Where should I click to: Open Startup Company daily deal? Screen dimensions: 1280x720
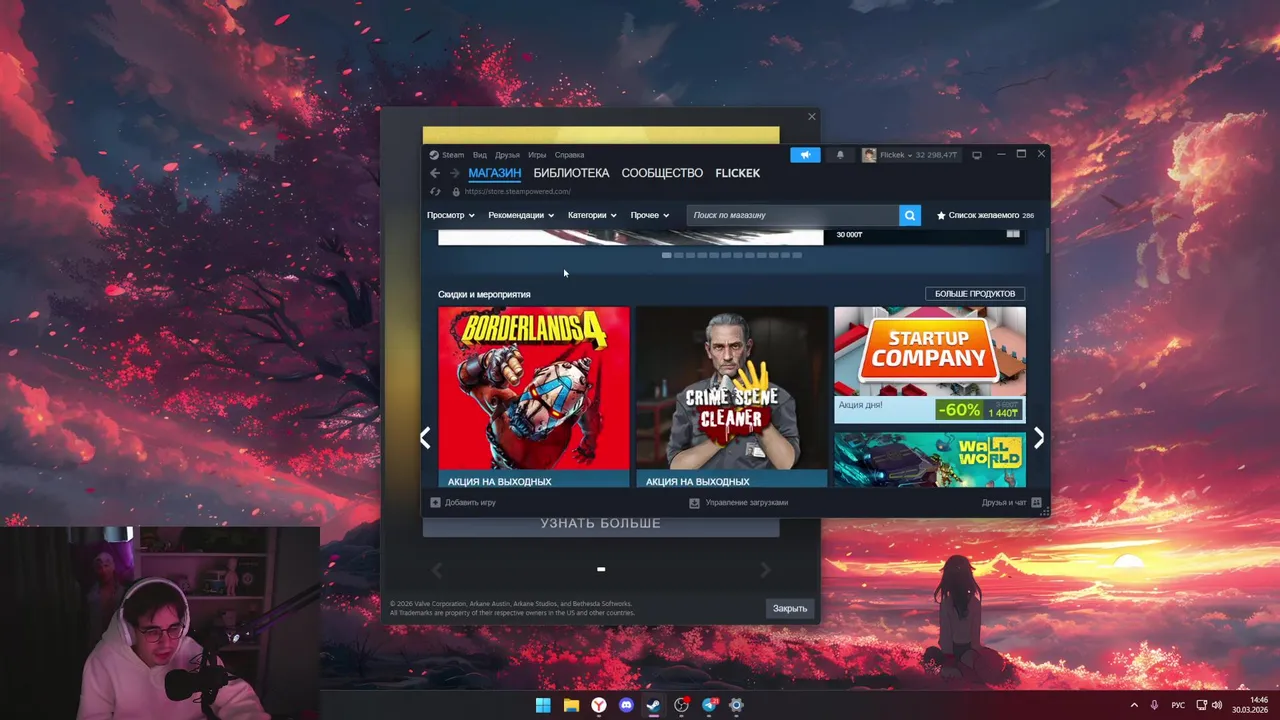tap(930, 365)
